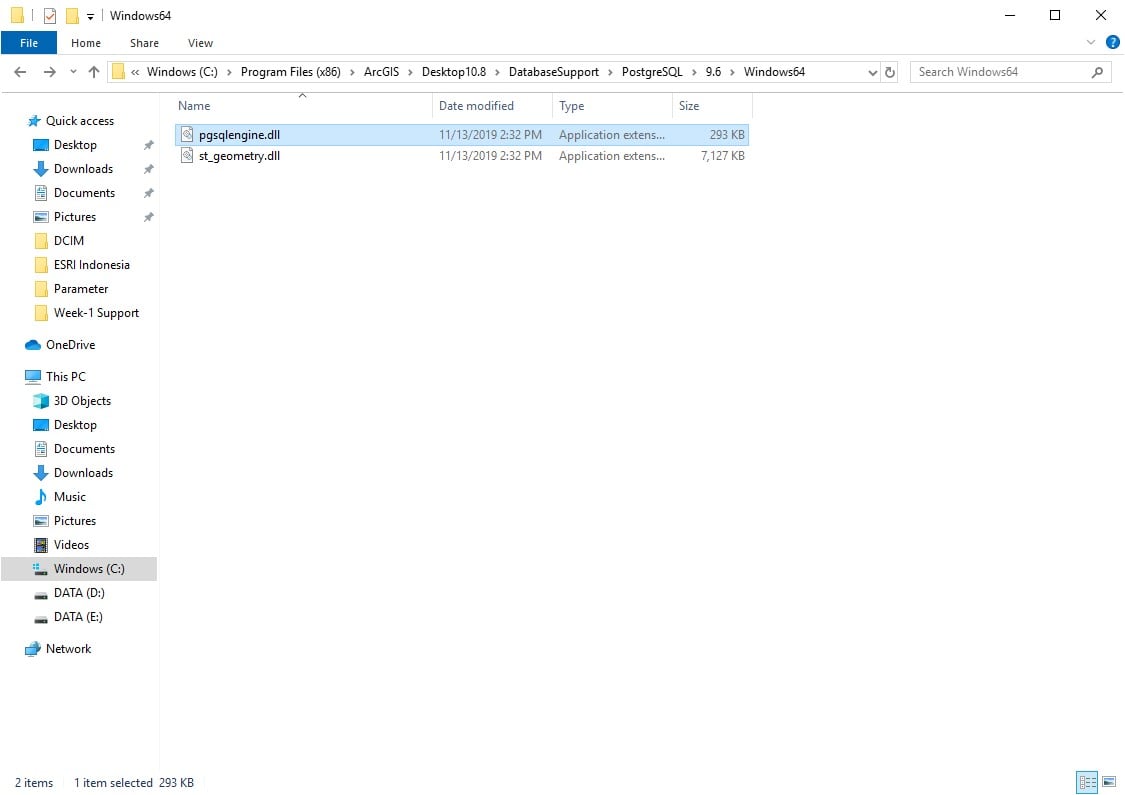Customize Quick Access Toolbar dropdown
Screen dimensions: 1125x795
90,16
